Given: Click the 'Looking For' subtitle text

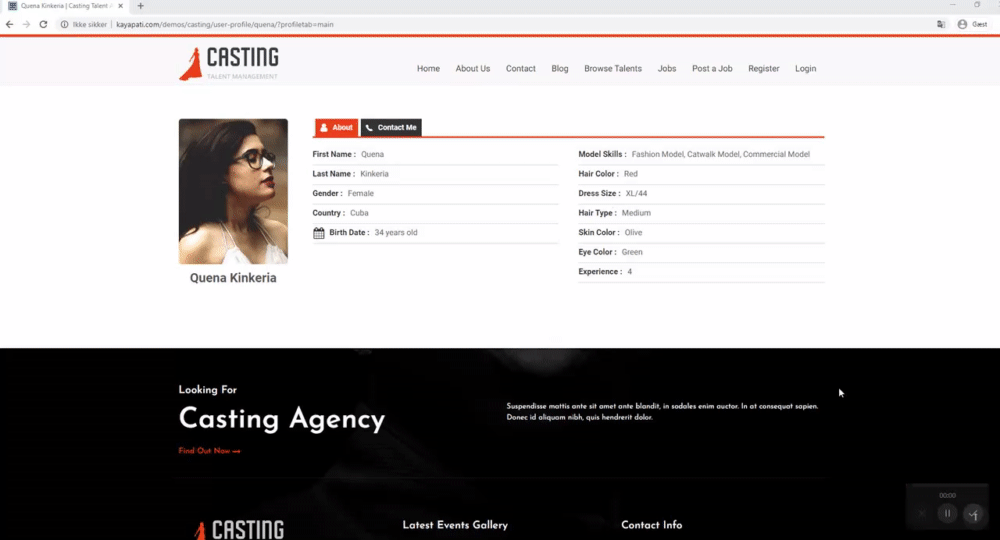Looking at the screenshot, I should [207, 390].
